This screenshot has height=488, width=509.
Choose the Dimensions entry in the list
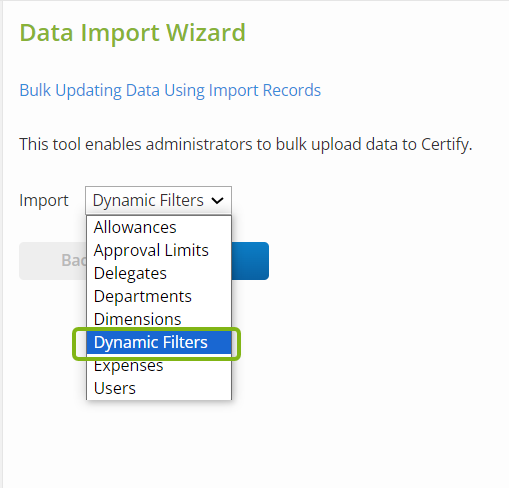[x=159, y=319]
